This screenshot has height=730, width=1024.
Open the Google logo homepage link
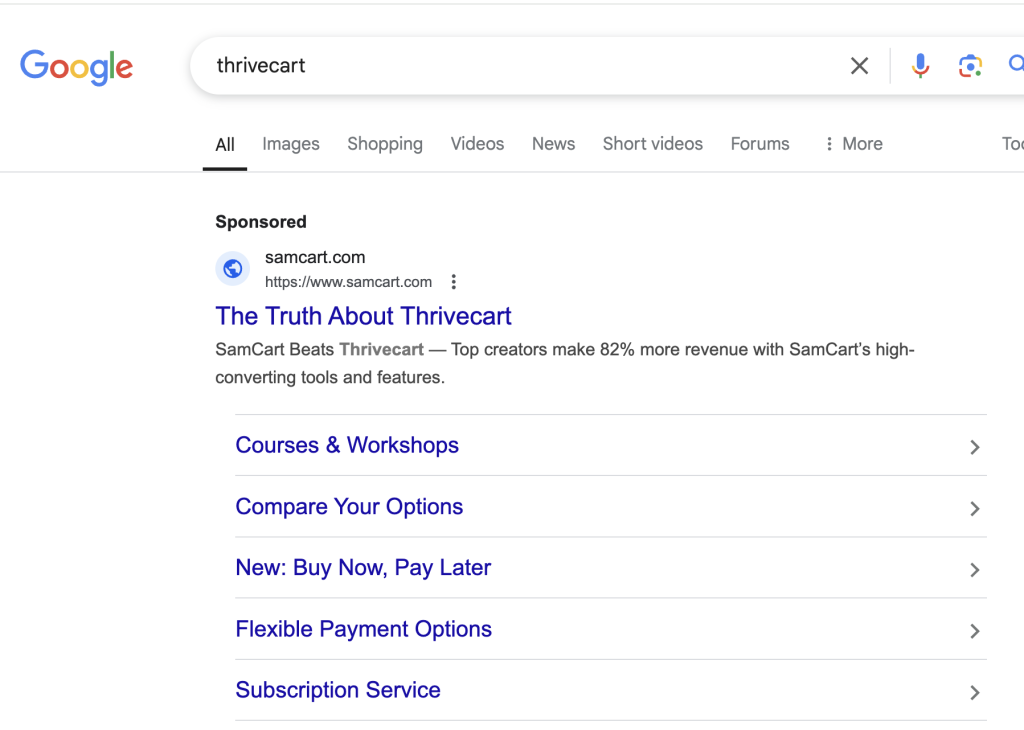(x=76, y=67)
